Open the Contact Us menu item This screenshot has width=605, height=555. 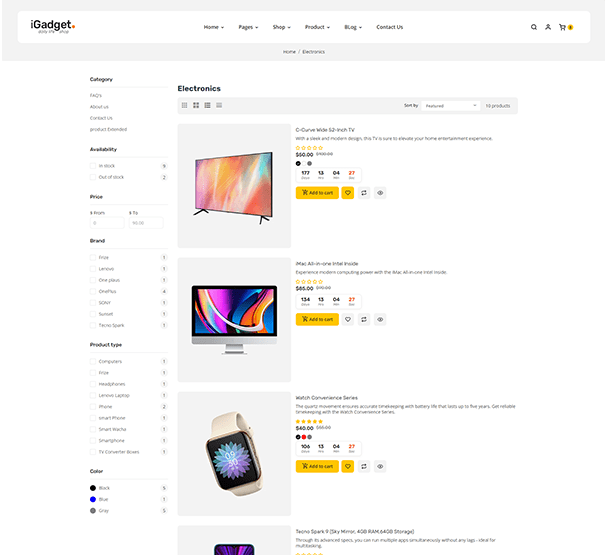tap(390, 27)
